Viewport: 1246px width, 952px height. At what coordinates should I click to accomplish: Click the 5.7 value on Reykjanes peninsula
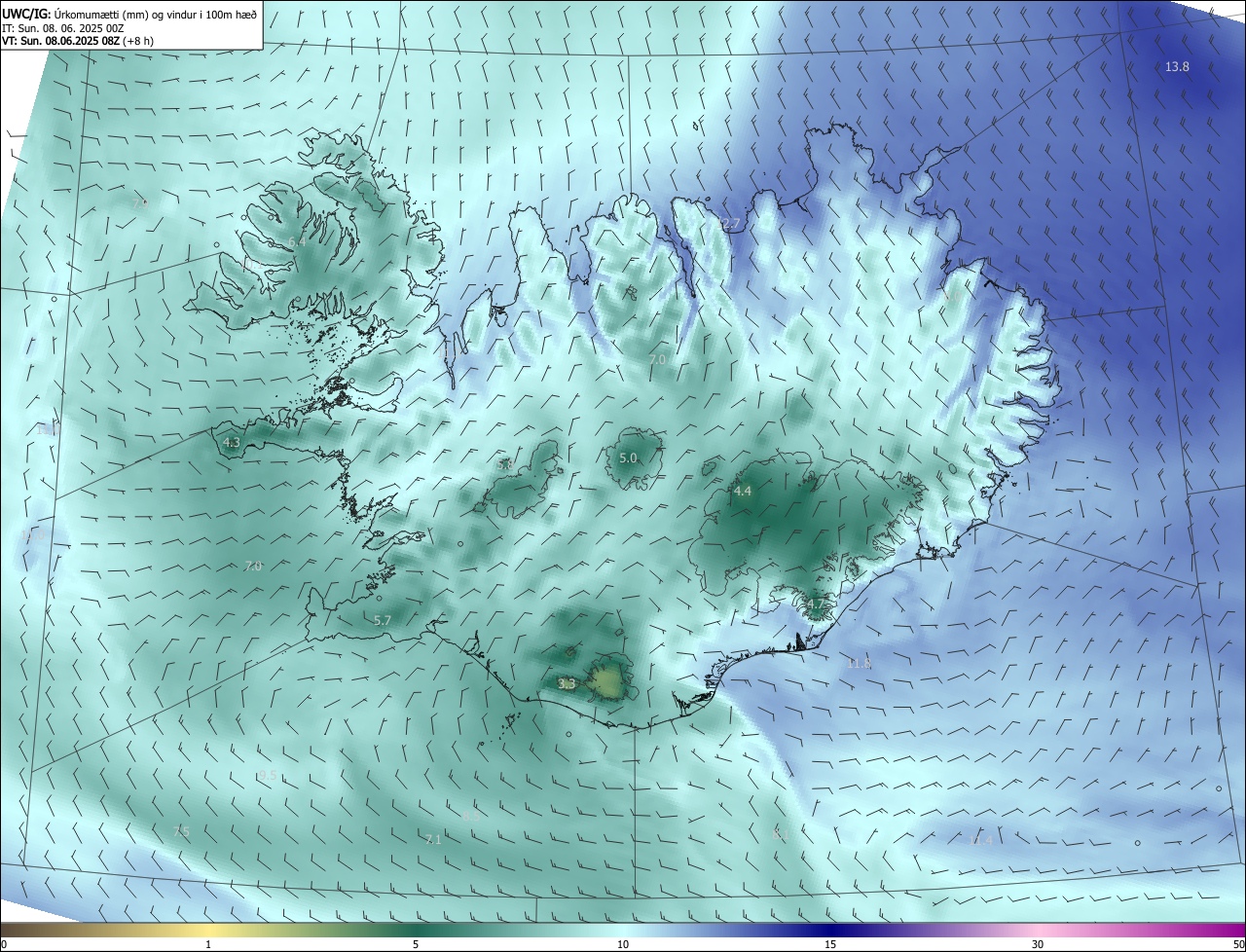383,620
